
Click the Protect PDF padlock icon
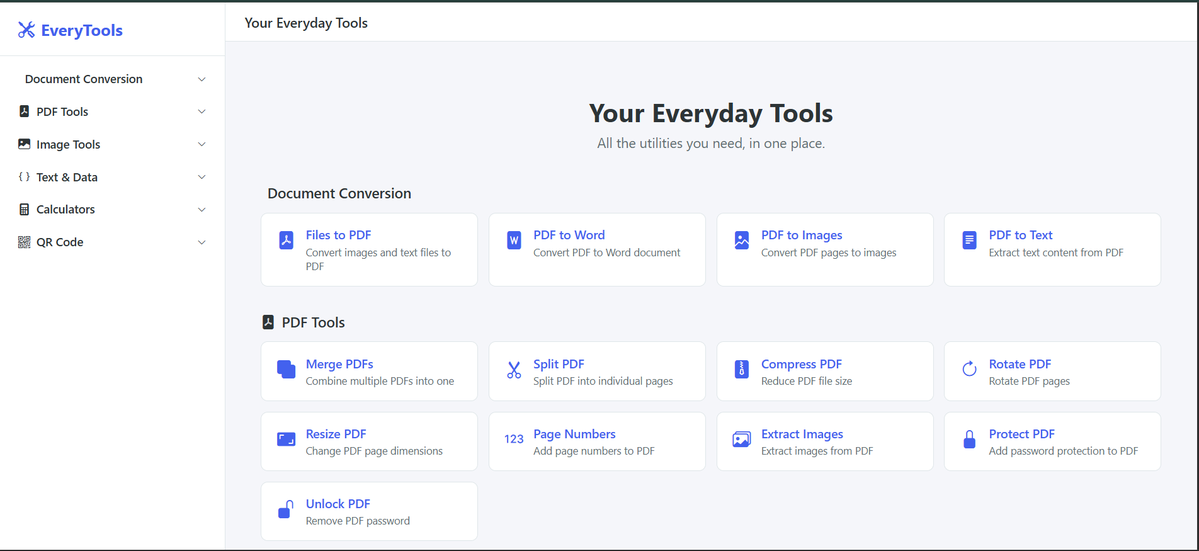click(969, 439)
